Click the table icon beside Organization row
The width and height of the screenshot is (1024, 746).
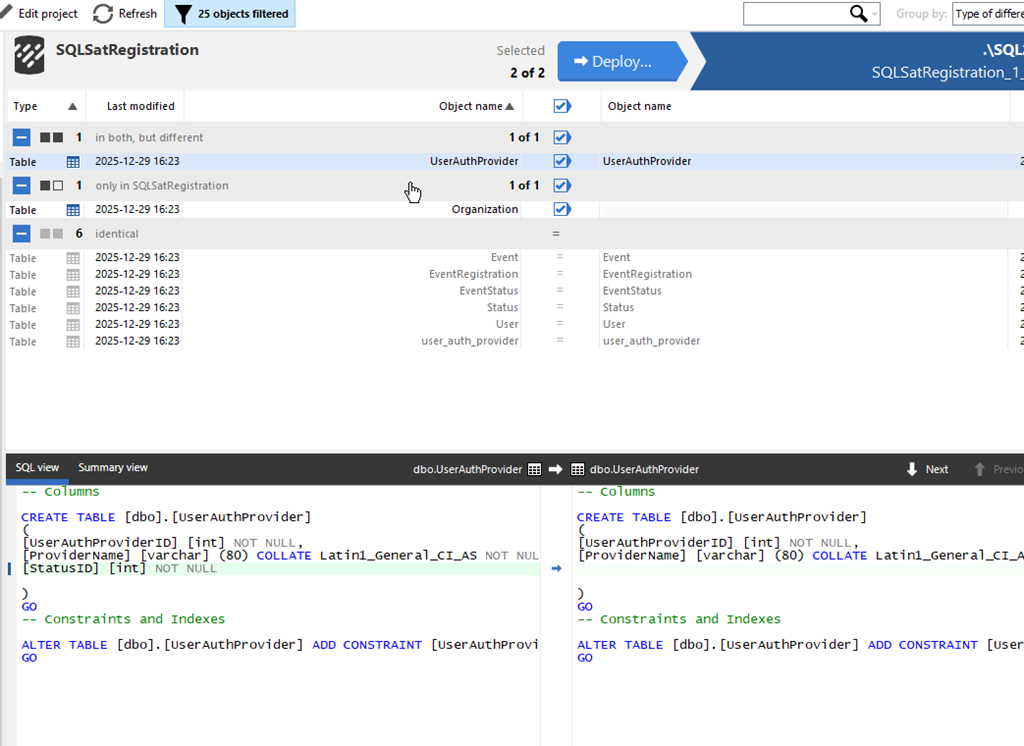pyautogui.click(x=73, y=210)
